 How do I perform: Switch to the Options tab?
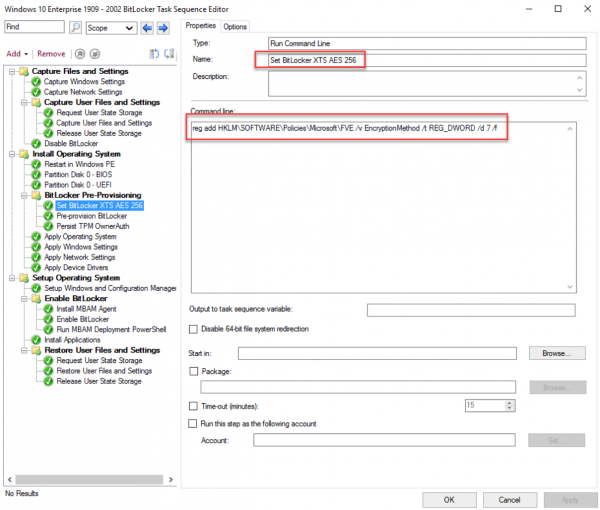pos(235,27)
